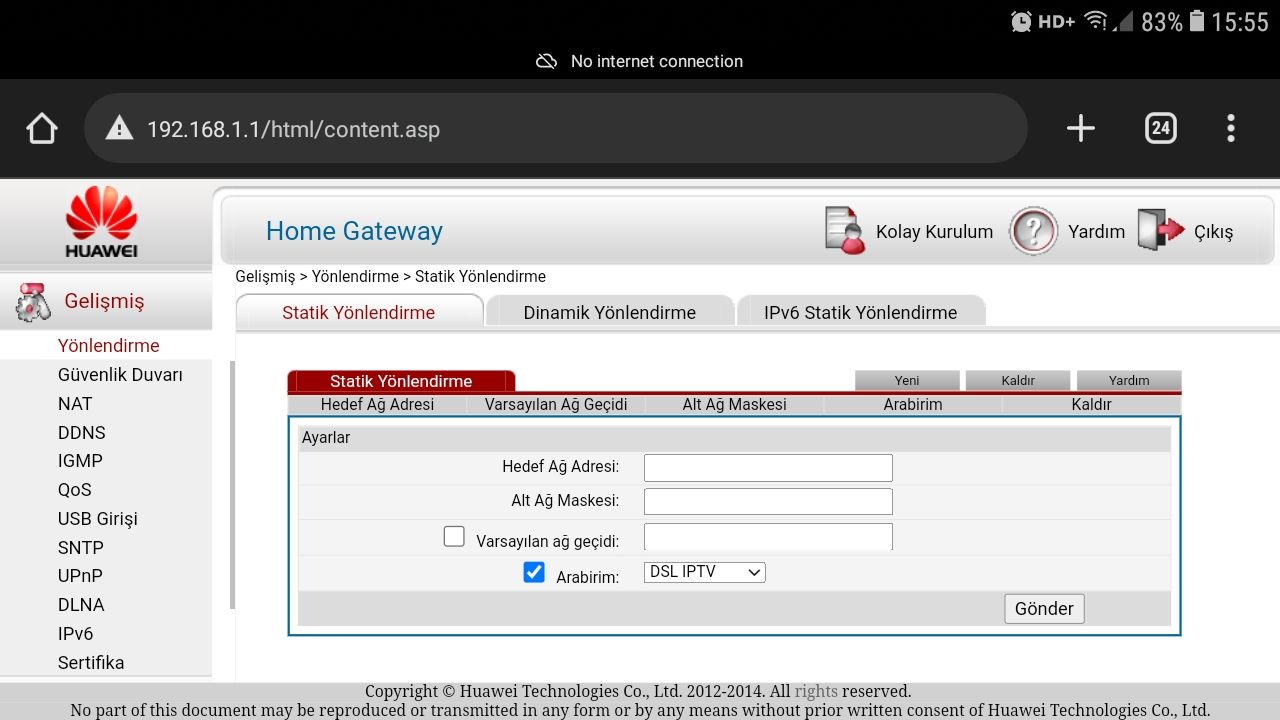
Task: Open a new browser tab with plus icon
Action: pyautogui.click(x=1081, y=128)
